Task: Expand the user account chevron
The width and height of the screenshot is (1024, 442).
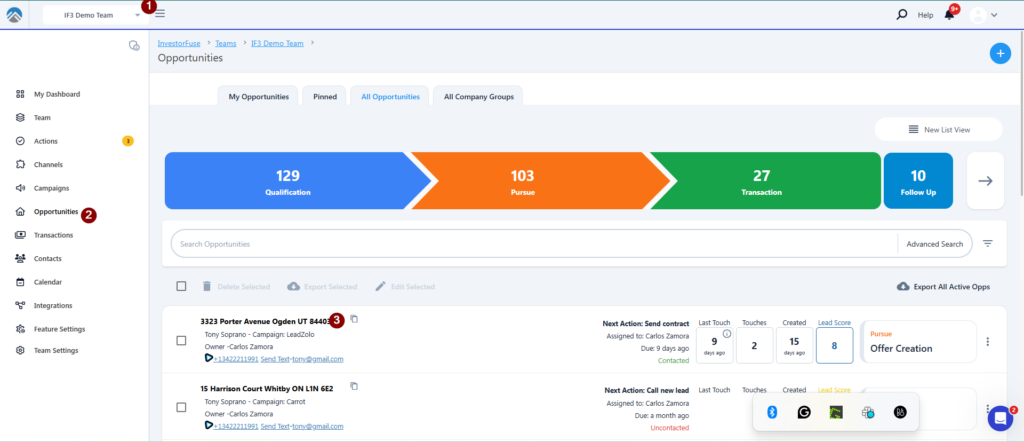Action: (994, 15)
